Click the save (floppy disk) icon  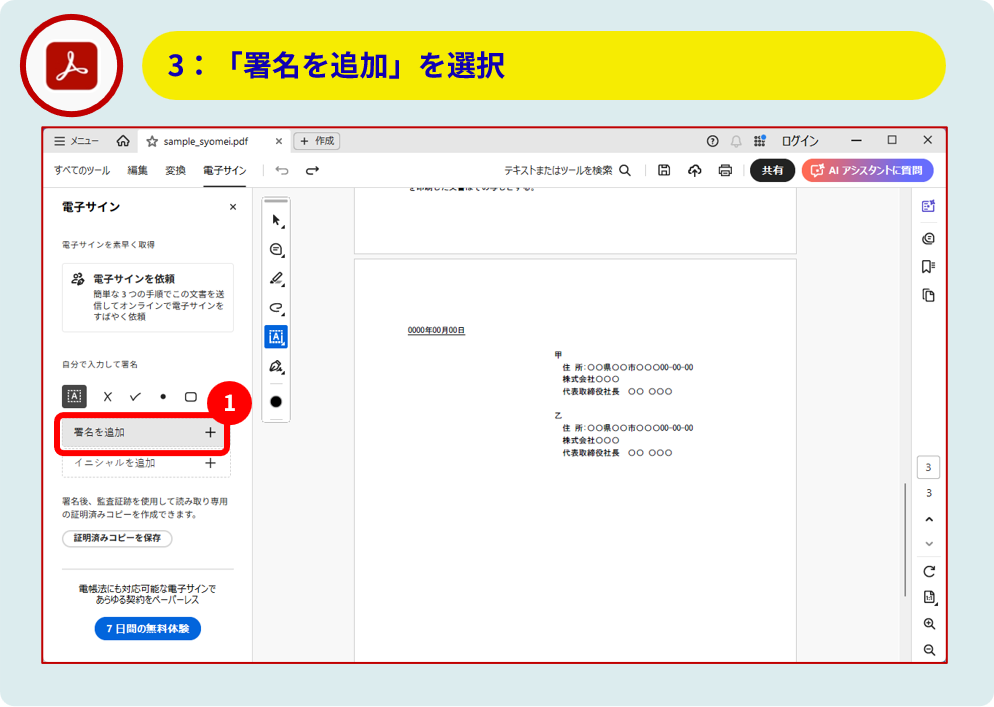coord(664,170)
